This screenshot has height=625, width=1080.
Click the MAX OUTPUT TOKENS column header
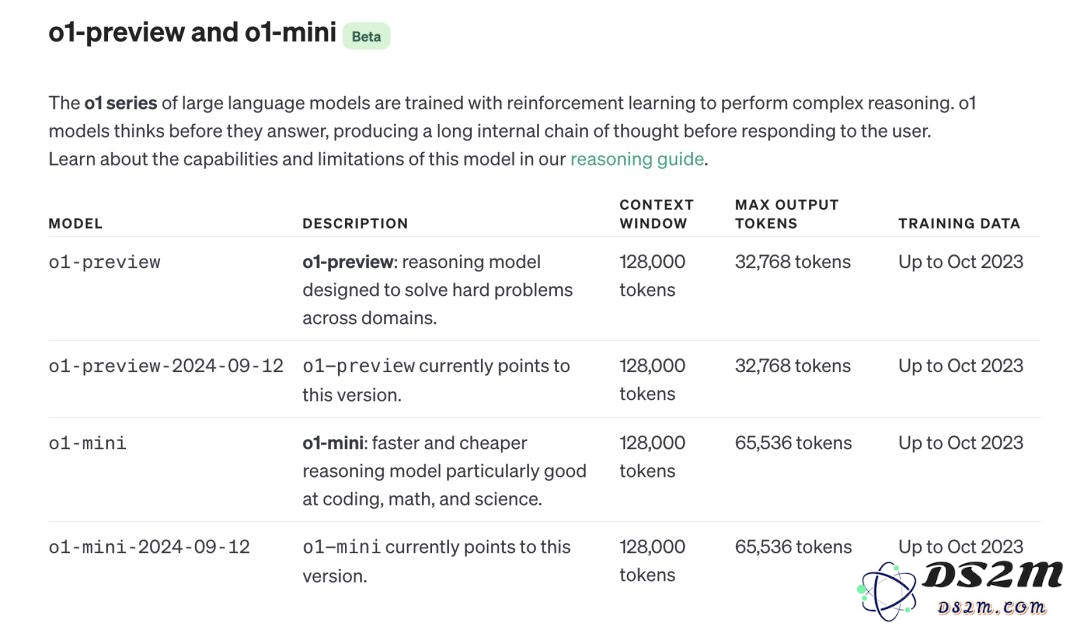787,214
